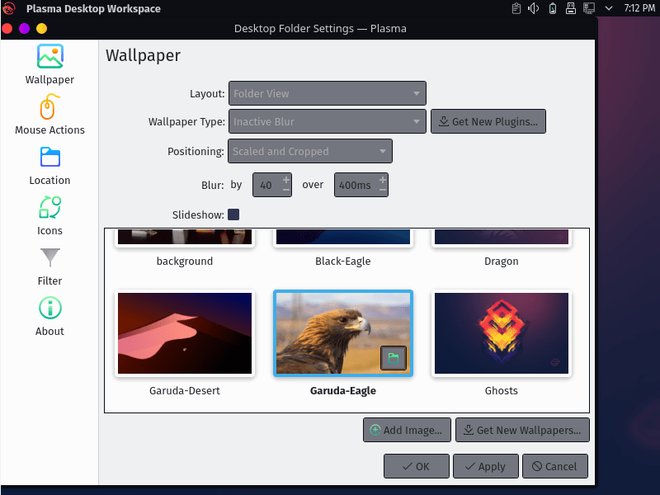The image size is (660, 495).
Task: Decrease blur duration with minus
Action: 382,190
